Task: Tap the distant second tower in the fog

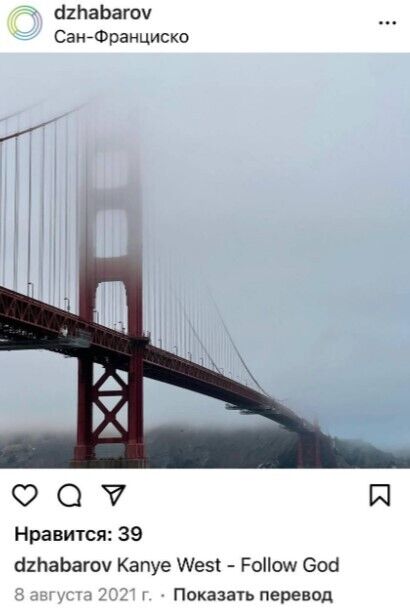Action: 311,444
